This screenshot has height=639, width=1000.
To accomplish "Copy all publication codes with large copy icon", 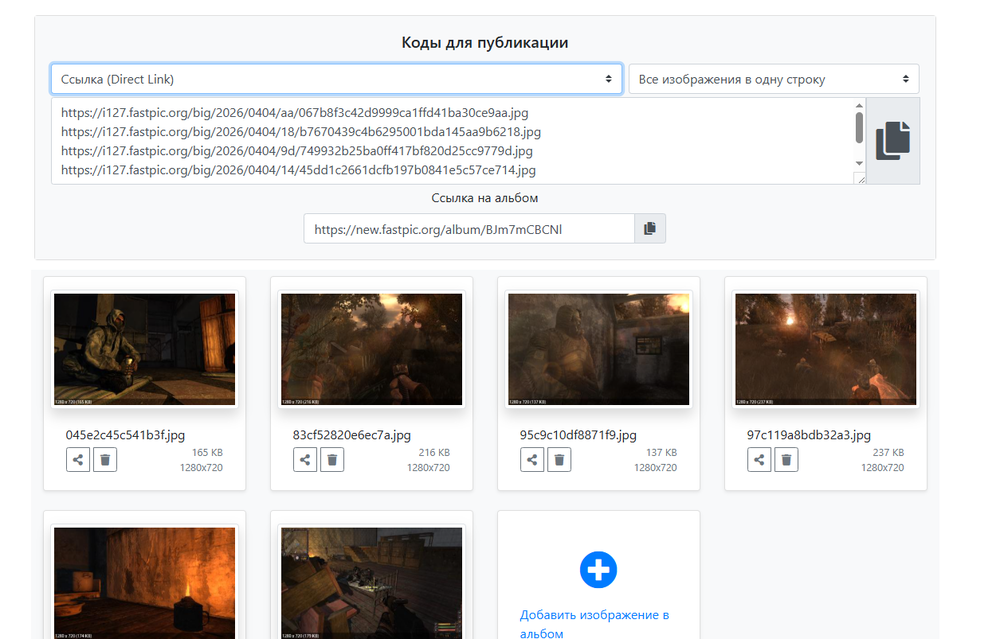I will coord(893,141).
